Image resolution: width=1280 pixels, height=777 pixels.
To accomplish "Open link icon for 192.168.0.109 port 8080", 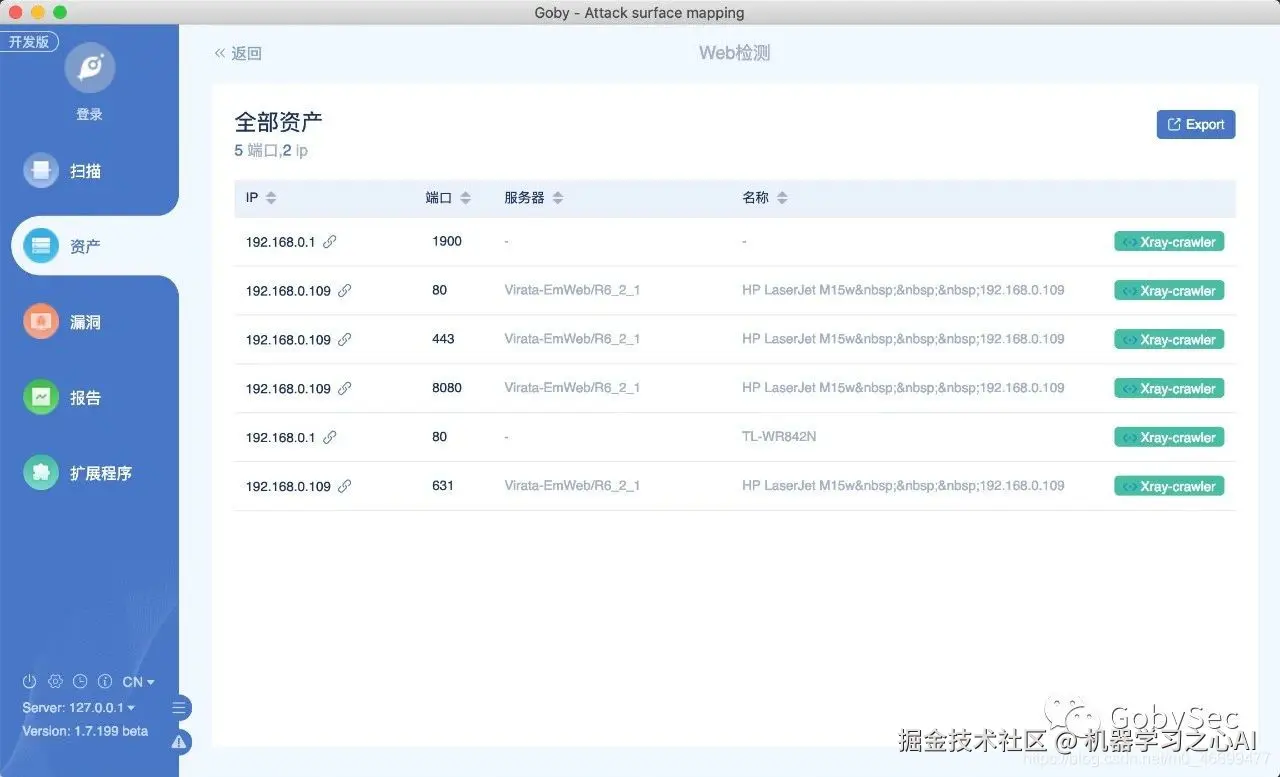I will pos(345,388).
